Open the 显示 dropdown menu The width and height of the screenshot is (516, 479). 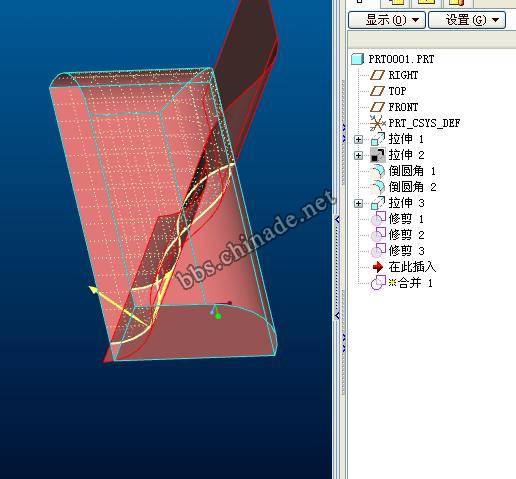click(x=387, y=20)
